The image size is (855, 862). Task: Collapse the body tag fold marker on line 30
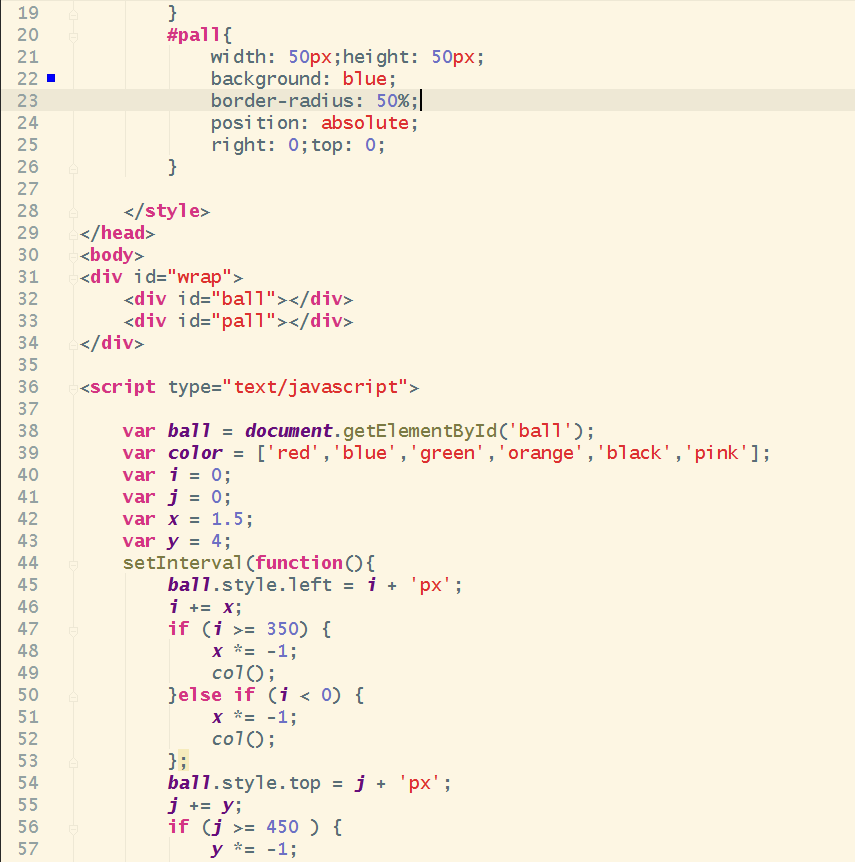point(73,257)
